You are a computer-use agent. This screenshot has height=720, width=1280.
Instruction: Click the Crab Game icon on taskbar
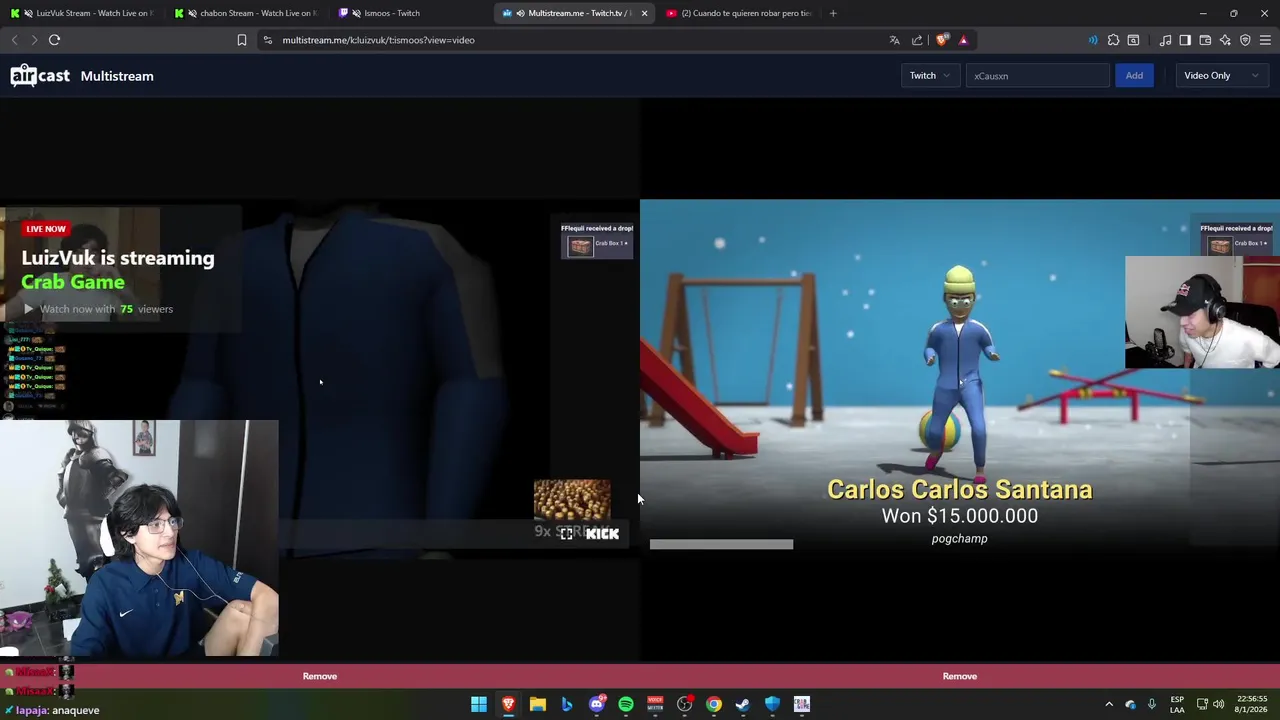pos(802,704)
